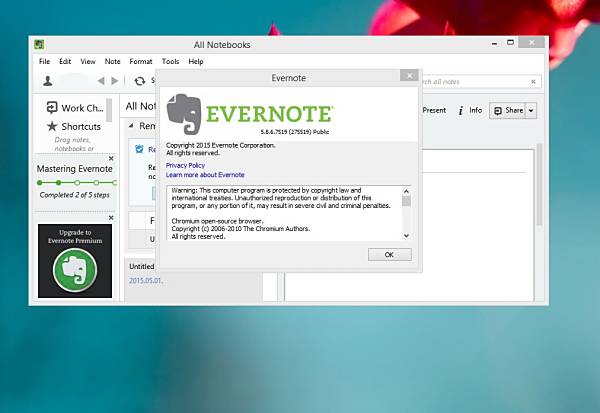Select the Shortcuts star item
The width and height of the screenshot is (600, 413).
(74, 126)
